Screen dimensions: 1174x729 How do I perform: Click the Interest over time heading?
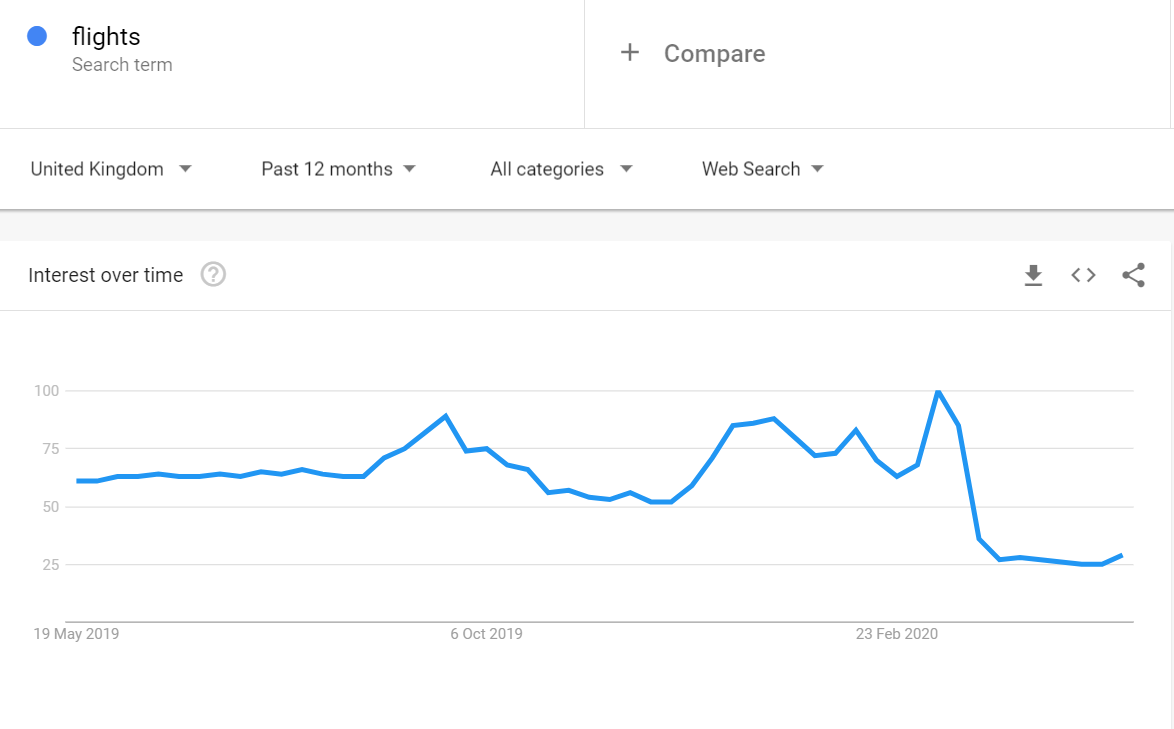click(x=106, y=275)
